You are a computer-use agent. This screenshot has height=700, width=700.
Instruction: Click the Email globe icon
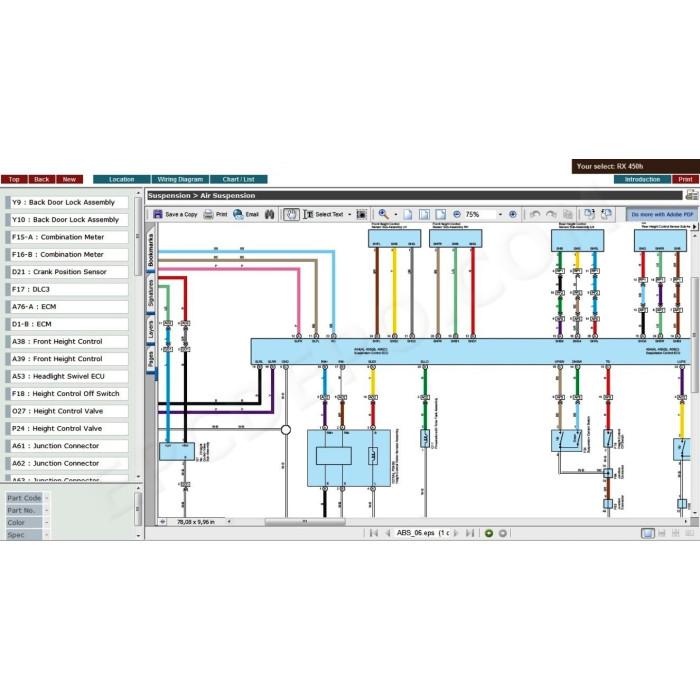pyautogui.click(x=238, y=214)
